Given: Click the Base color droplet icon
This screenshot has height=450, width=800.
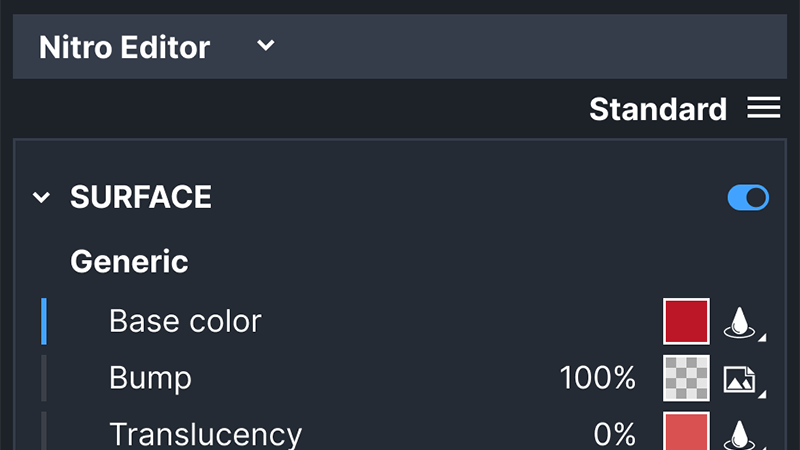Looking at the screenshot, I should click(x=739, y=322).
